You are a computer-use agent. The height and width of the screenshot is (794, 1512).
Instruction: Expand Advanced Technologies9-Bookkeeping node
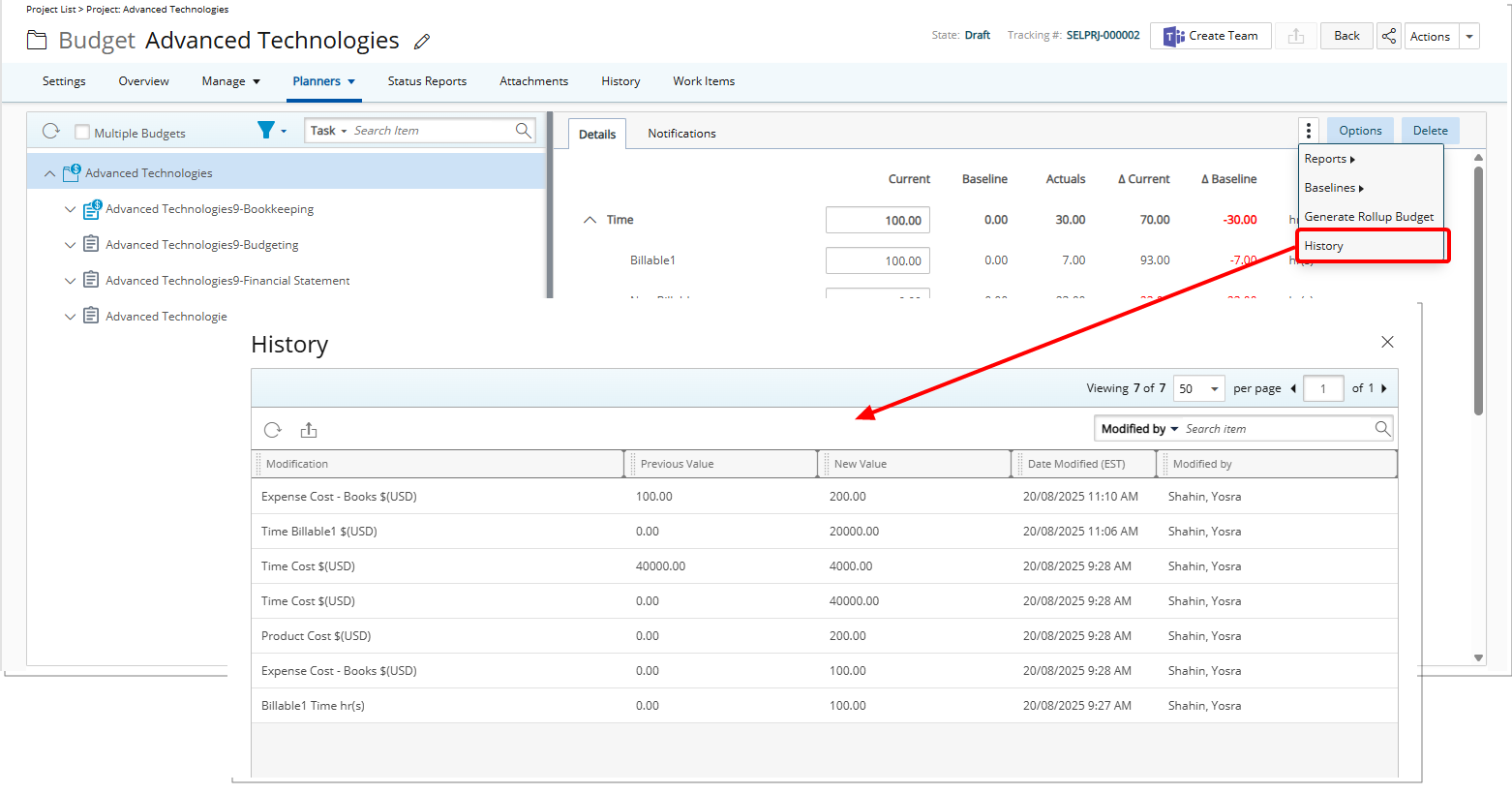tap(70, 209)
